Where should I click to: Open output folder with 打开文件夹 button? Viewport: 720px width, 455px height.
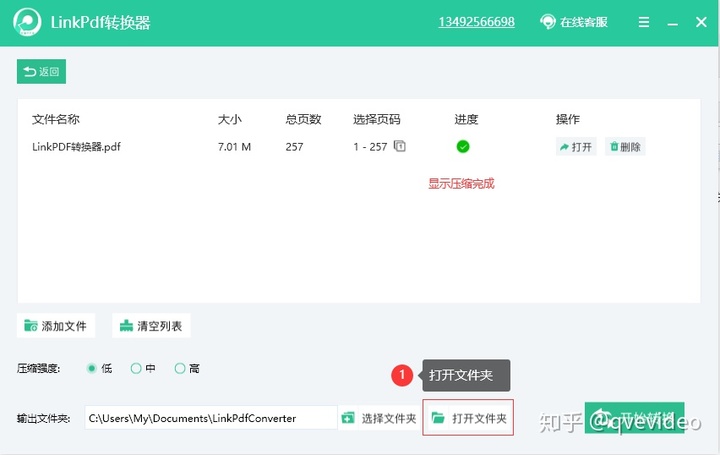coord(468,418)
